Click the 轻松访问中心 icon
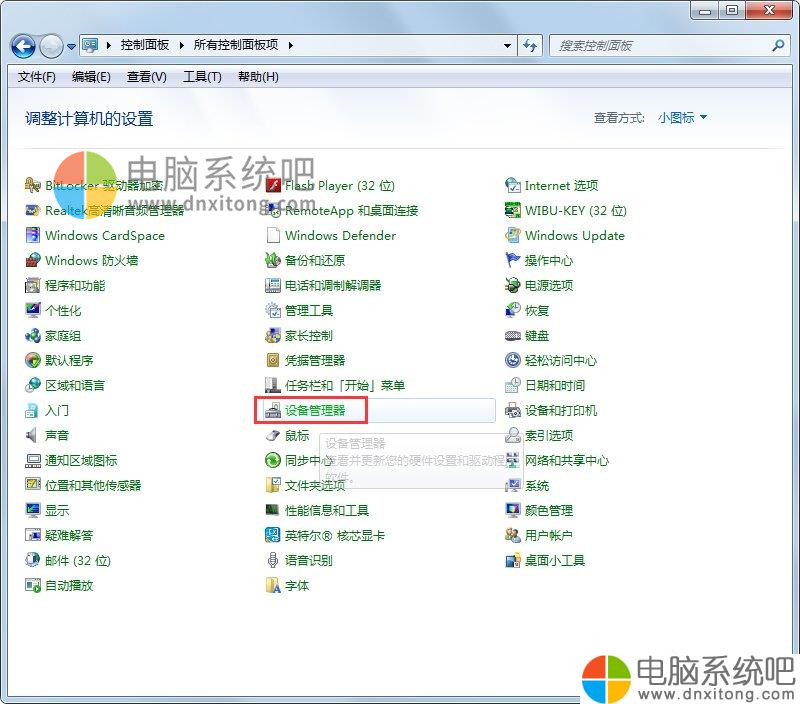Image resolution: width=800 pixels, height=704 pixels. pos(513,360)
